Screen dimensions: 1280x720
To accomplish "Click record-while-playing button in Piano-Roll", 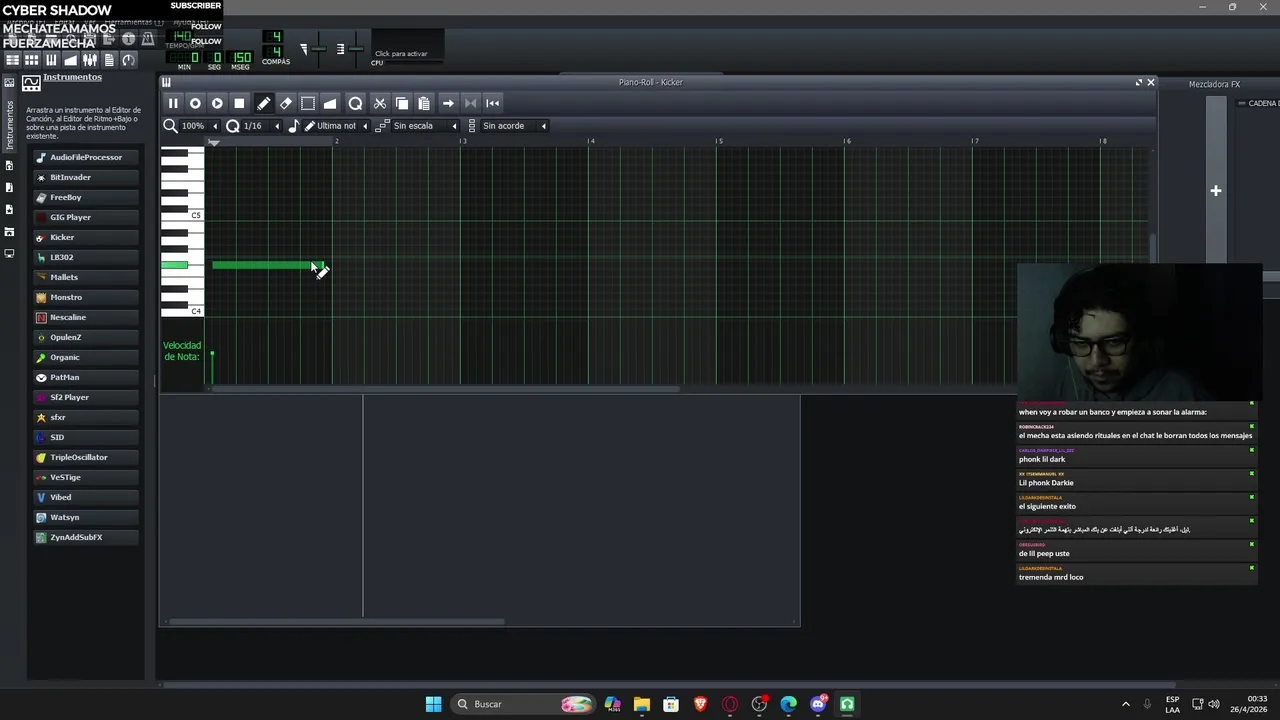I will coord(217,103).
